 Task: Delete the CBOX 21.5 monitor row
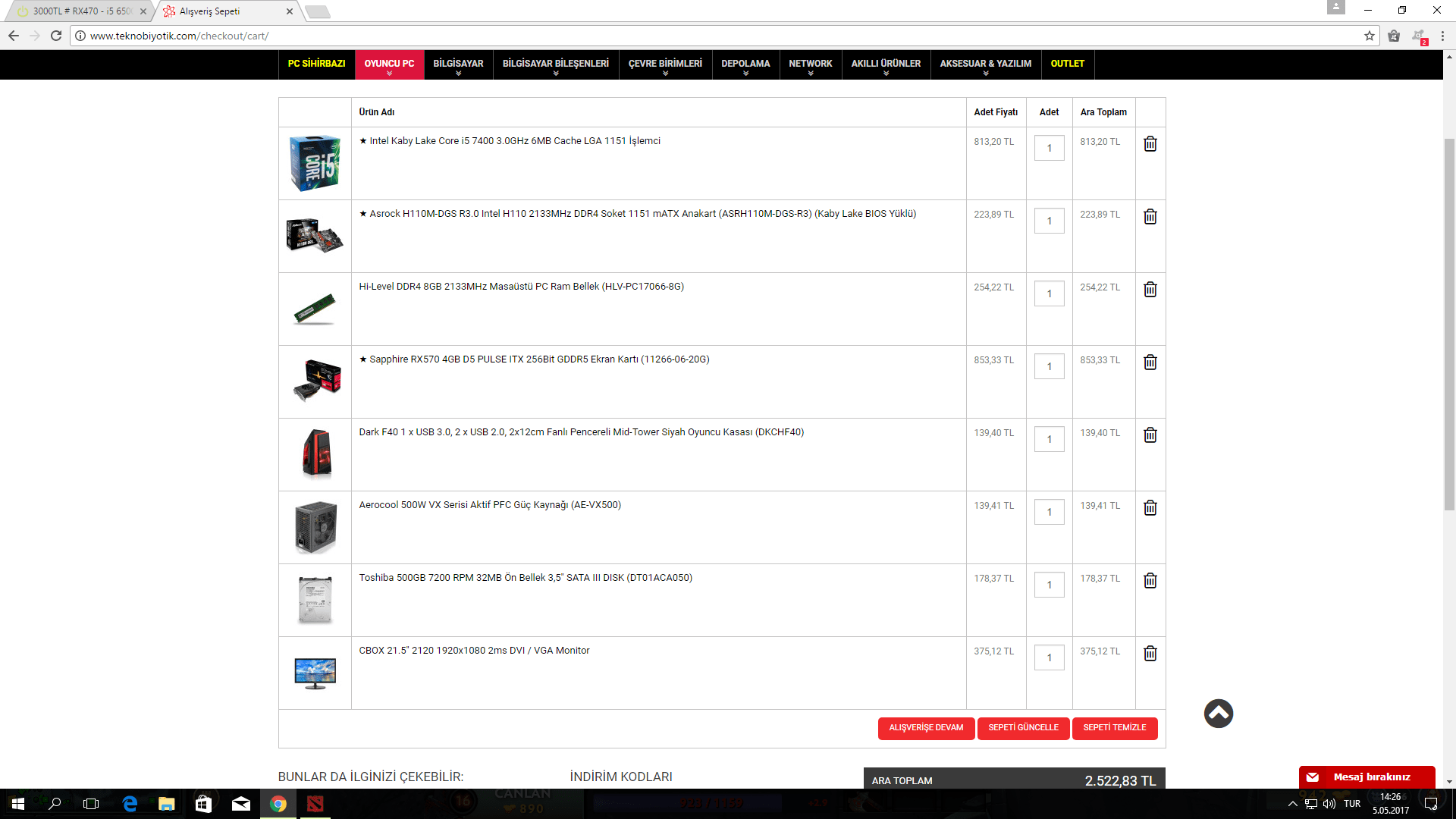(x=1150, y=654)
